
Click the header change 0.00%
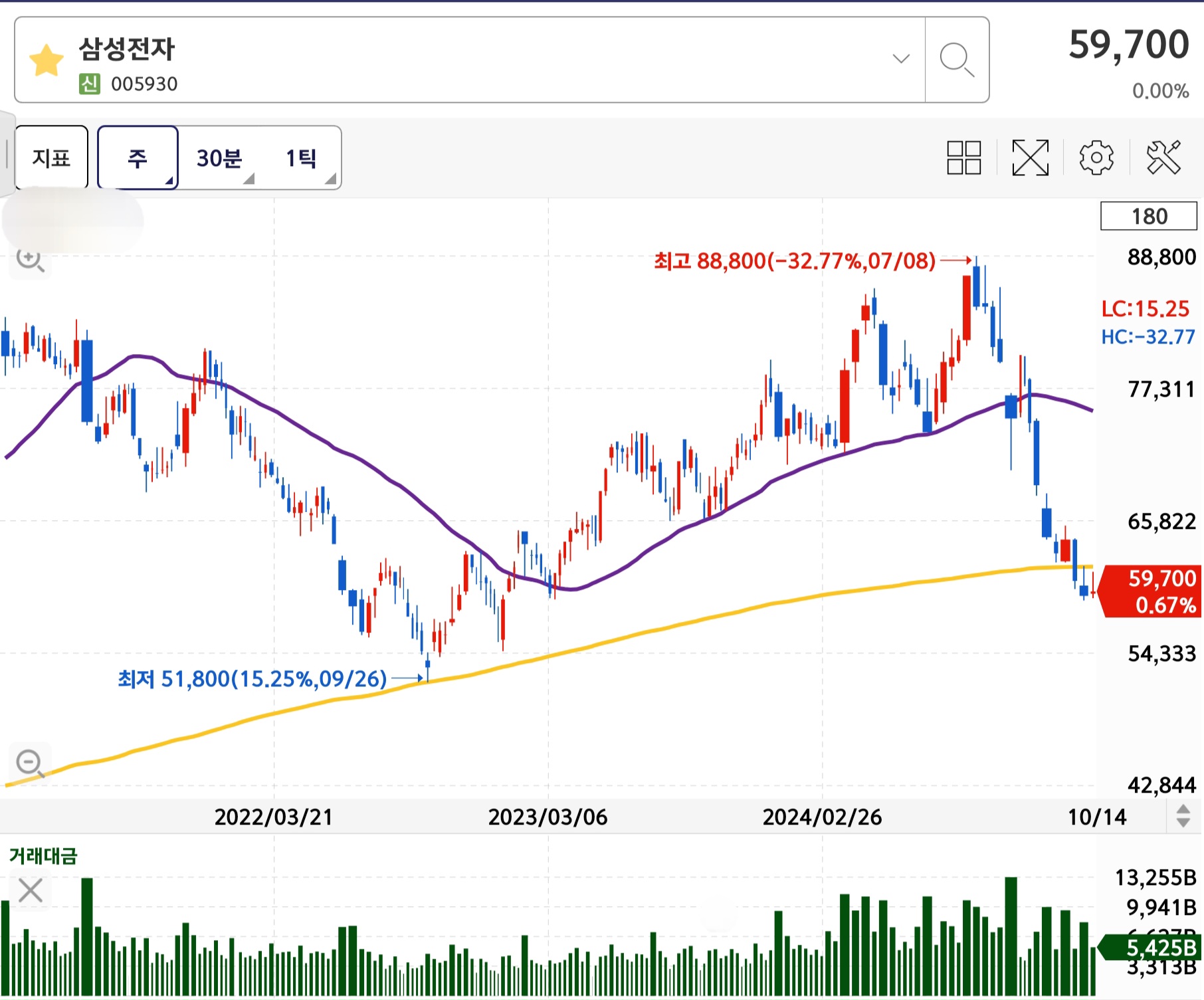(x=1161, y=91)
